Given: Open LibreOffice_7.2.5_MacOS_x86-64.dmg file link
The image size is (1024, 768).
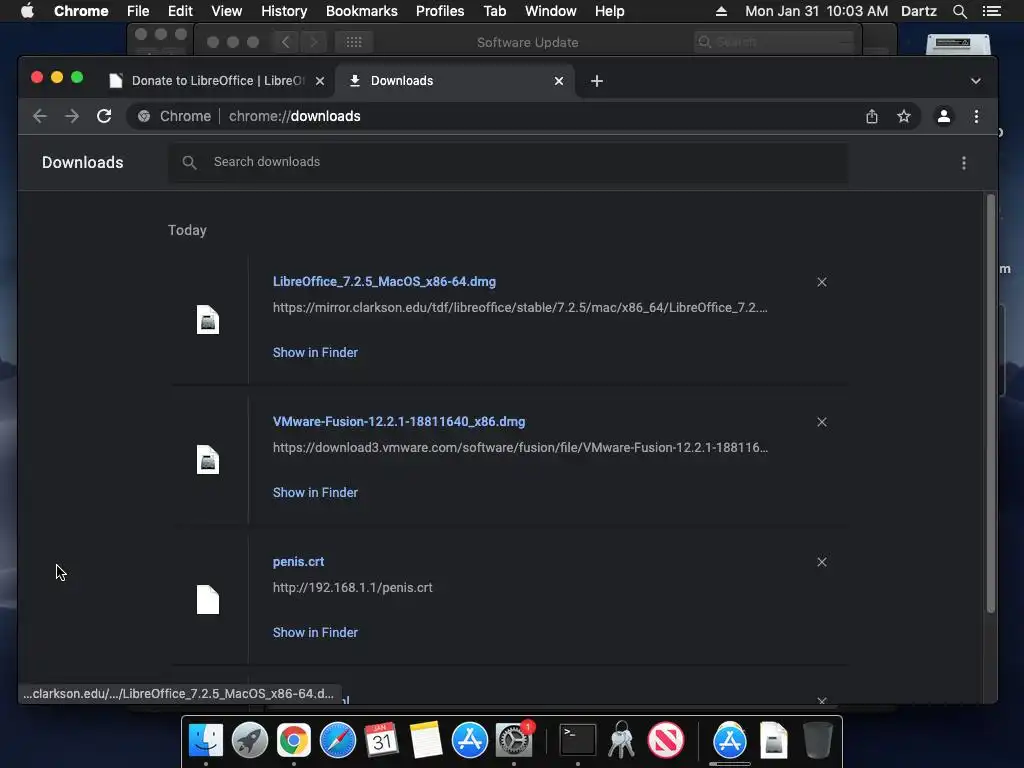Looking at the screenshot, I should click(x=384, y=281).
